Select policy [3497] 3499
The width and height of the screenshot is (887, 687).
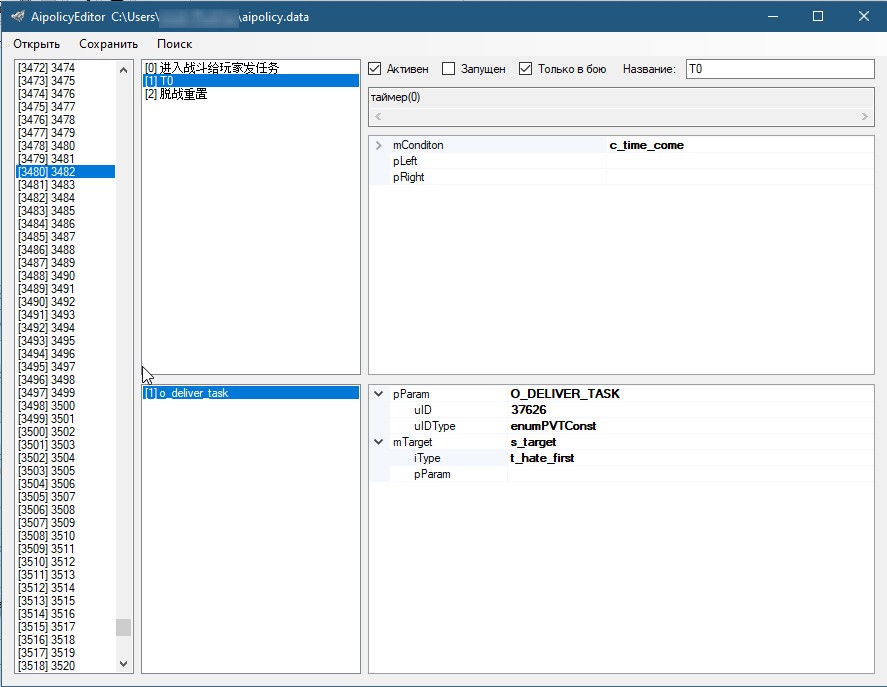(x=66, y=393)
